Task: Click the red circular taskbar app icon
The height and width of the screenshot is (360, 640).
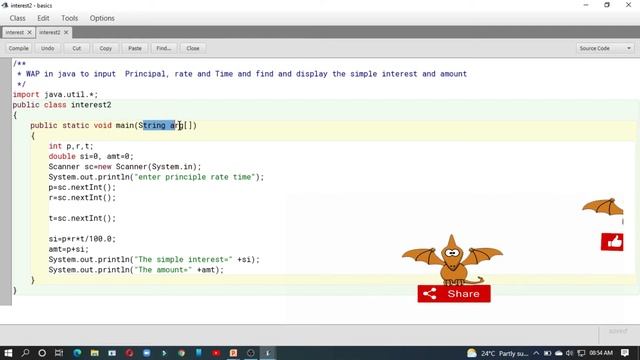Action: point(129,353)
